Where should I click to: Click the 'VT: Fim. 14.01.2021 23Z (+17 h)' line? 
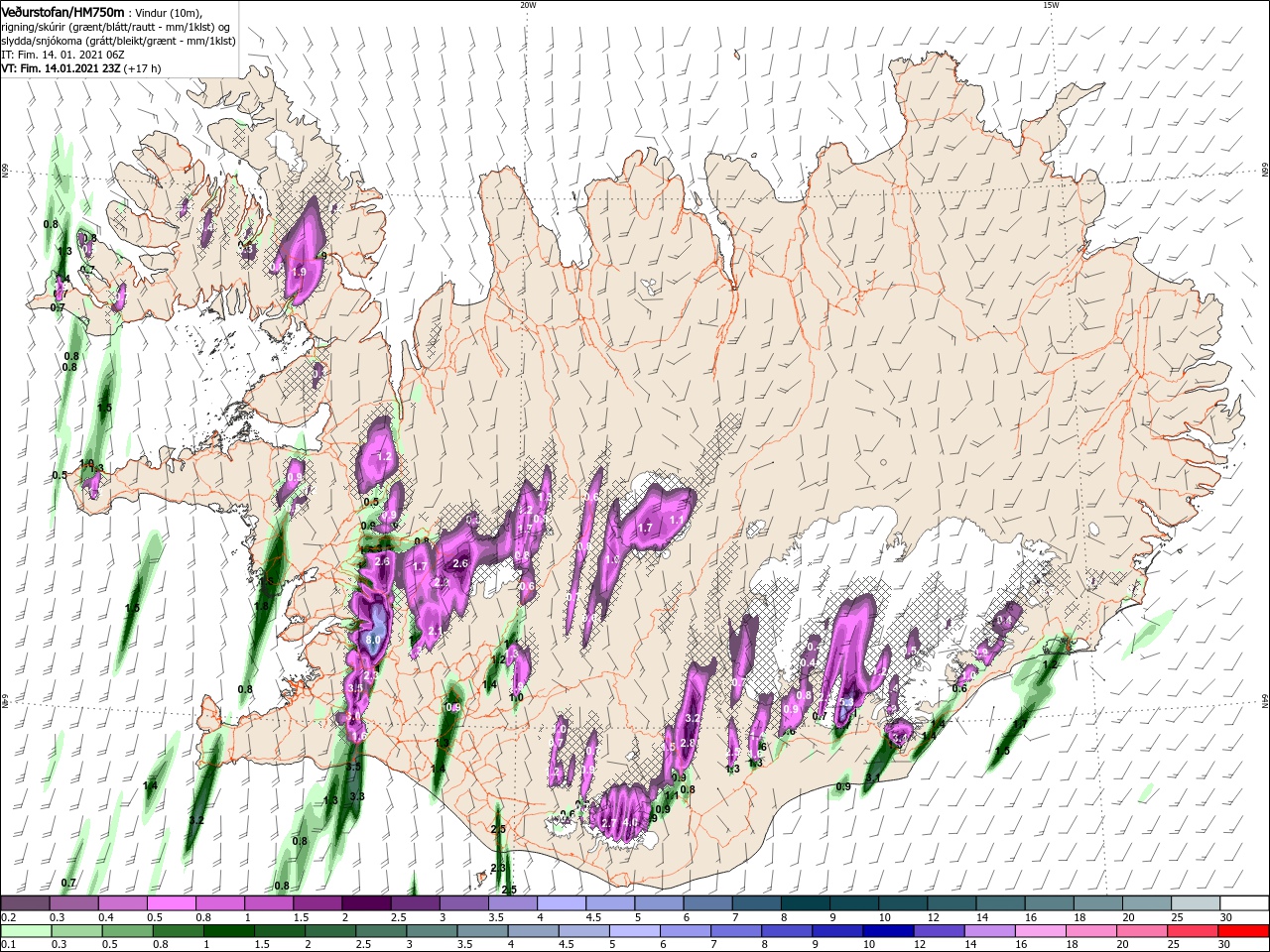point(81,68)
